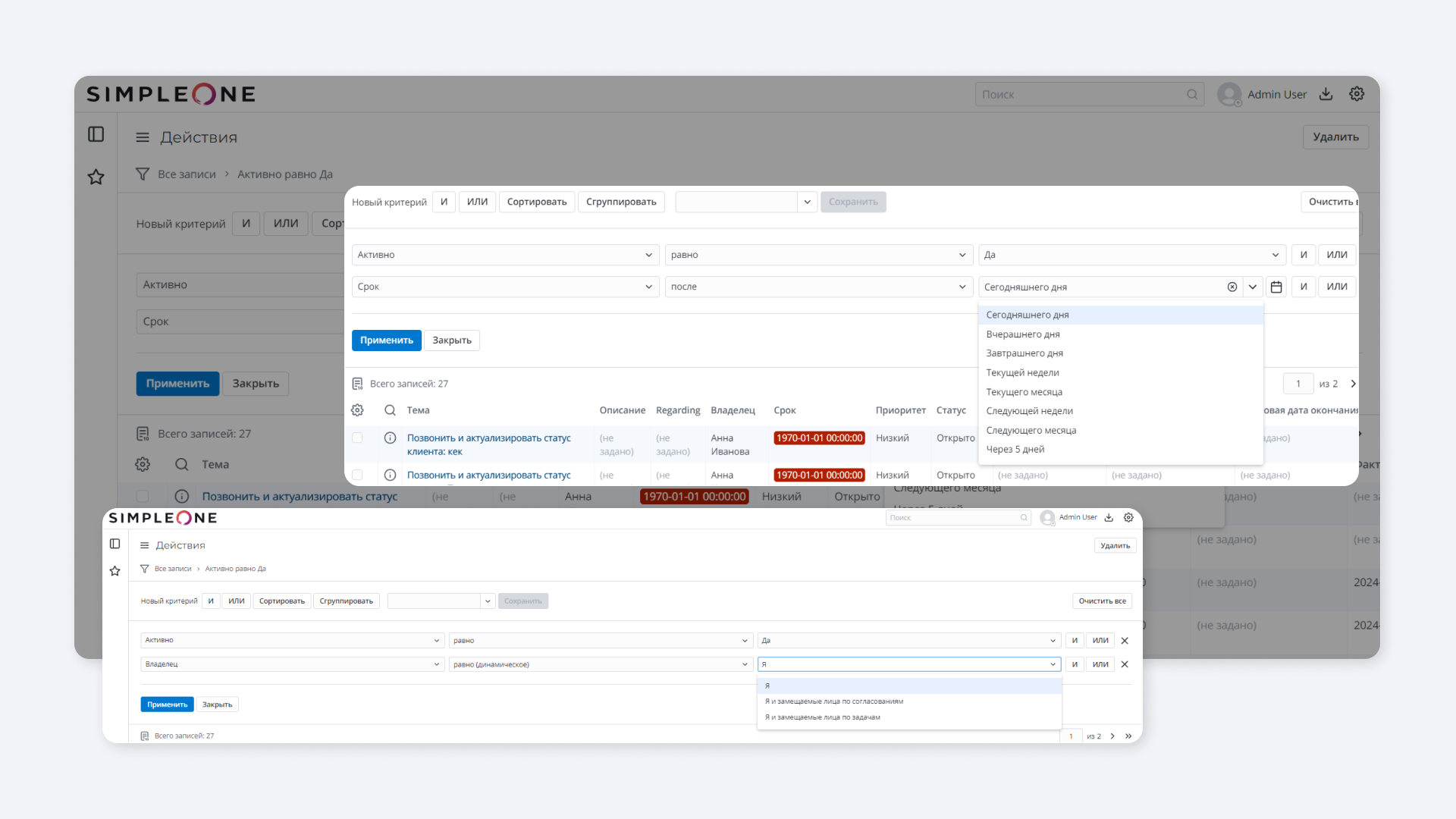Remove the Владелец condition with X icon
Image resolution: width=1456 pixels, height=819 pixels.
pyautogui.click(x=1125, y=664)
